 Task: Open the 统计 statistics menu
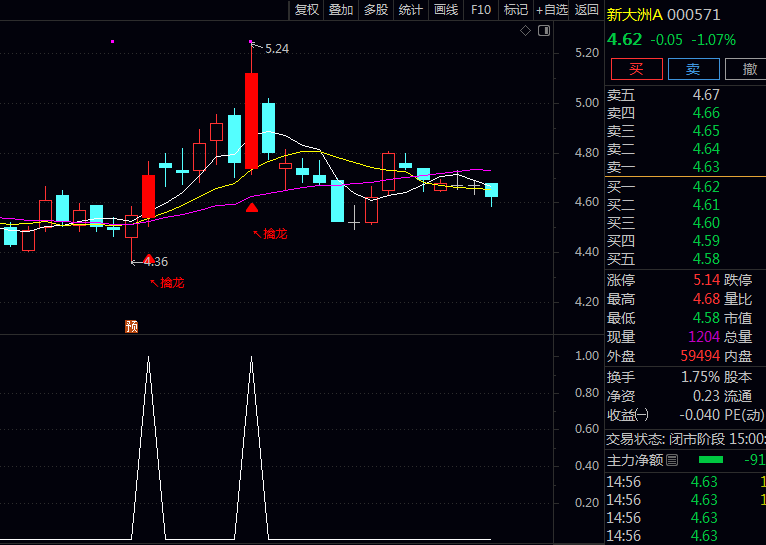pyautogui.click(x=410, y=10)
